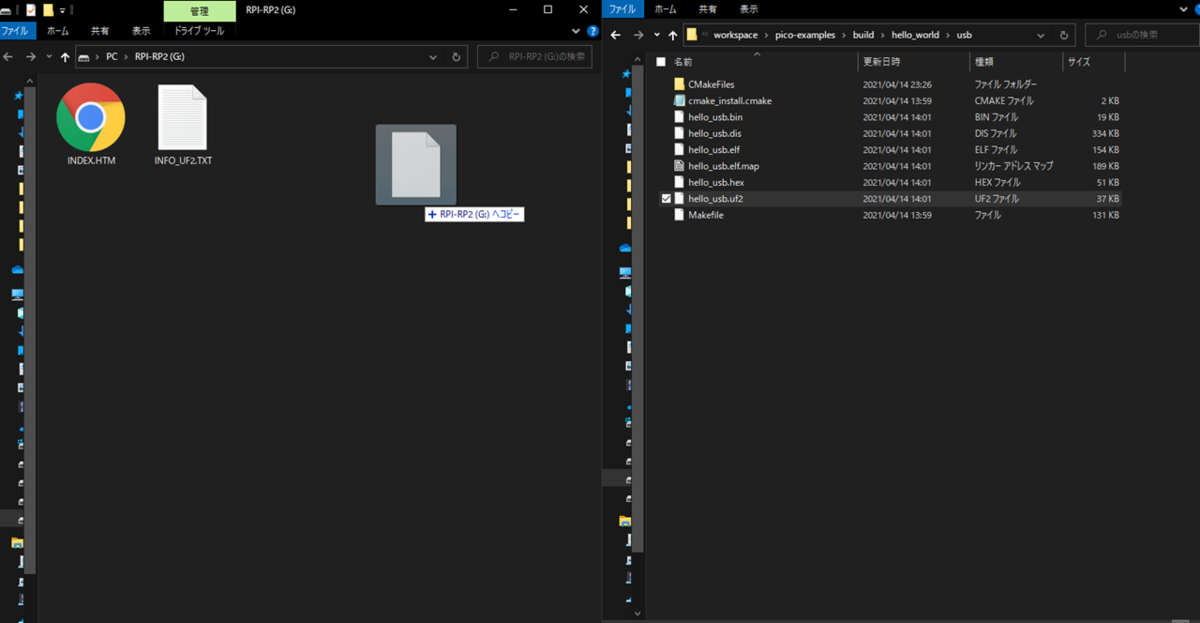1200x623 pixels.
Task: Go back in RPI-RP2 window
Action: [10, 57]
